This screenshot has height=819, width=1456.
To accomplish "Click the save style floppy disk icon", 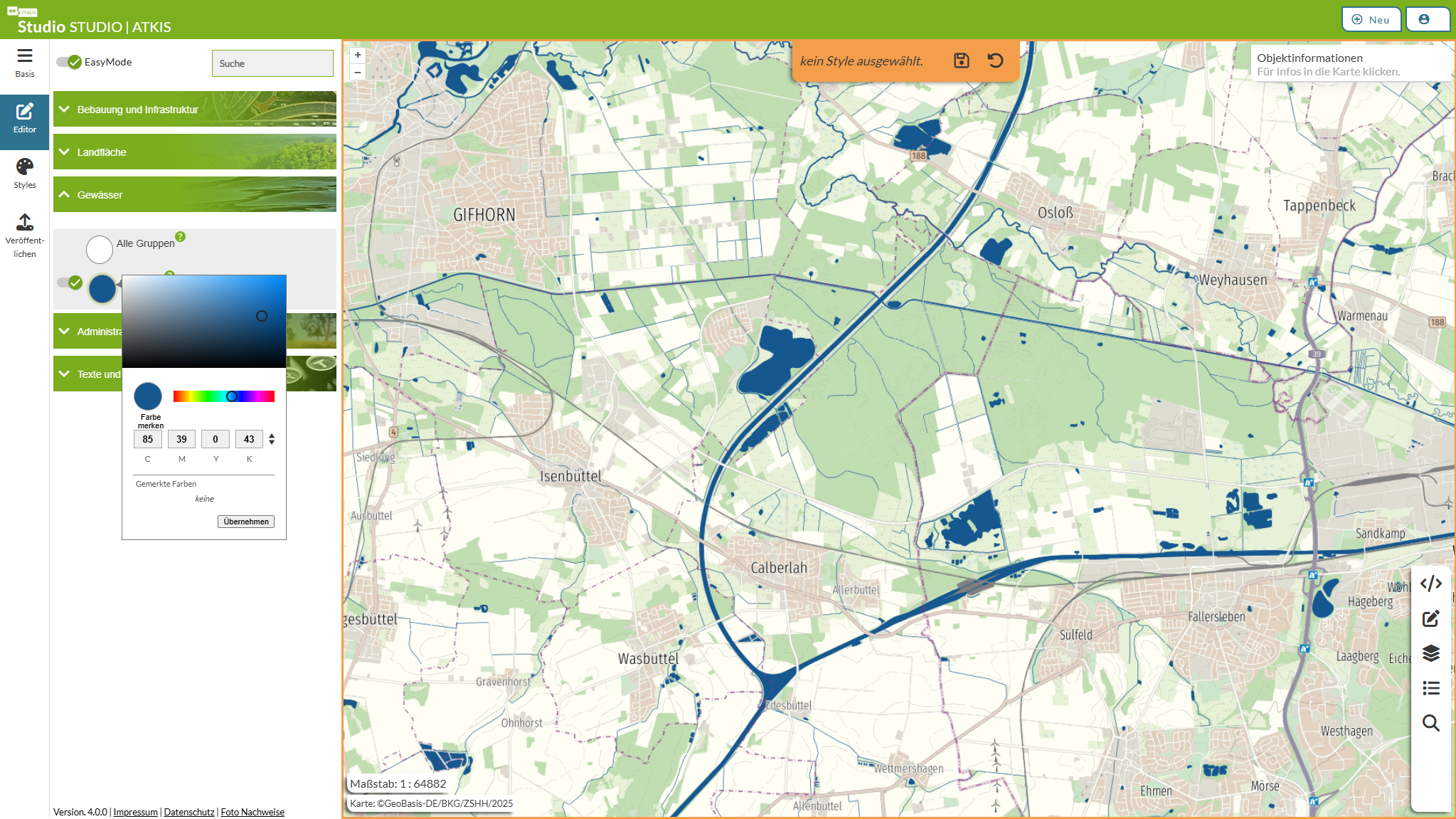I will (x=961, y=61).
